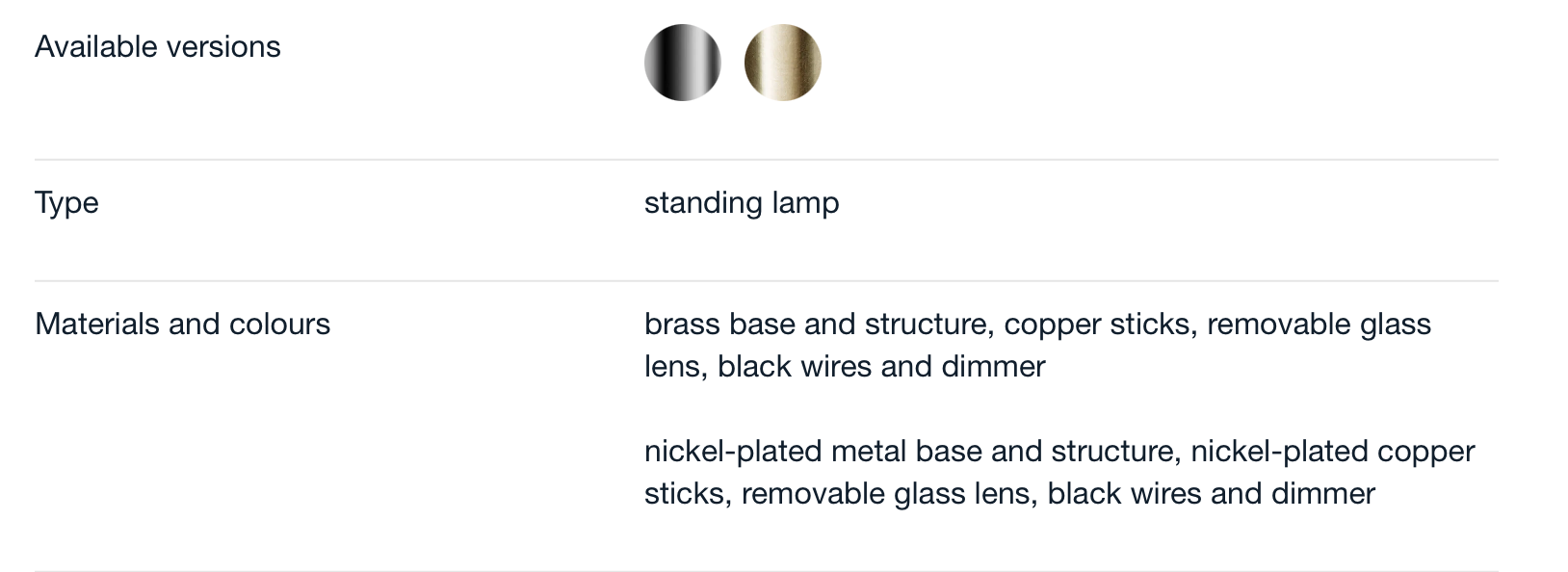Click the brass base and structure description

pos(1037,345)
